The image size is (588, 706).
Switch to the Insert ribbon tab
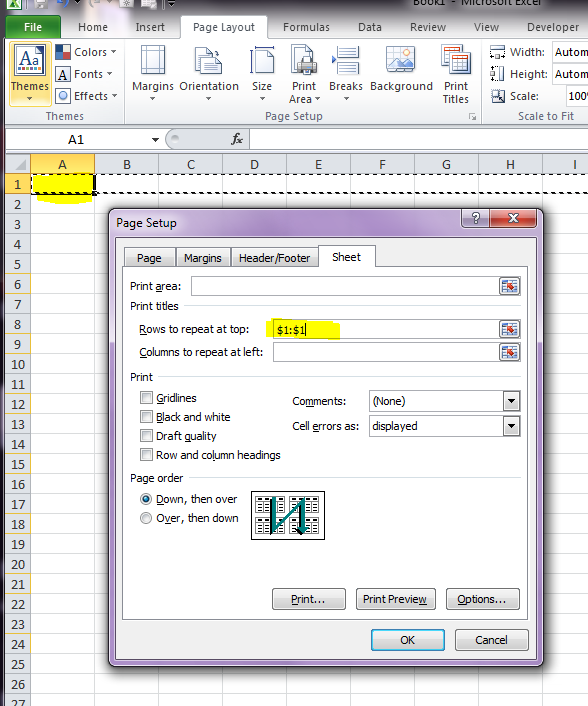(150, 27)
